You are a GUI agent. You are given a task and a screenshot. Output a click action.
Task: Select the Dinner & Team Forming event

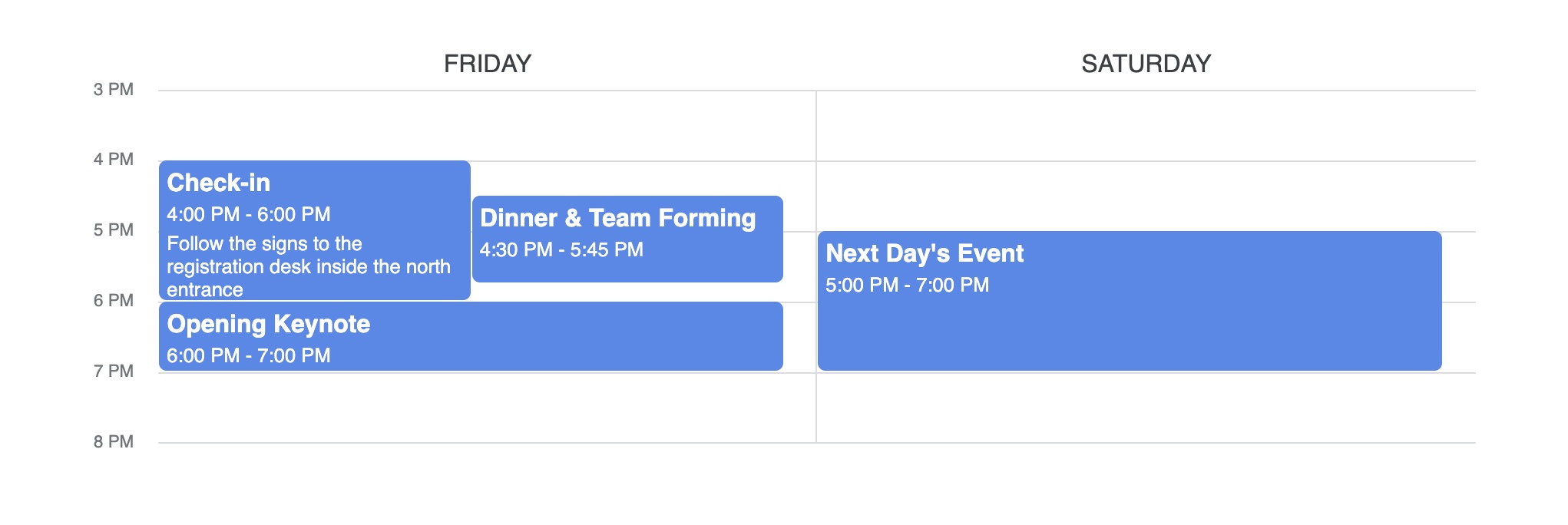(x=627, y=239)
